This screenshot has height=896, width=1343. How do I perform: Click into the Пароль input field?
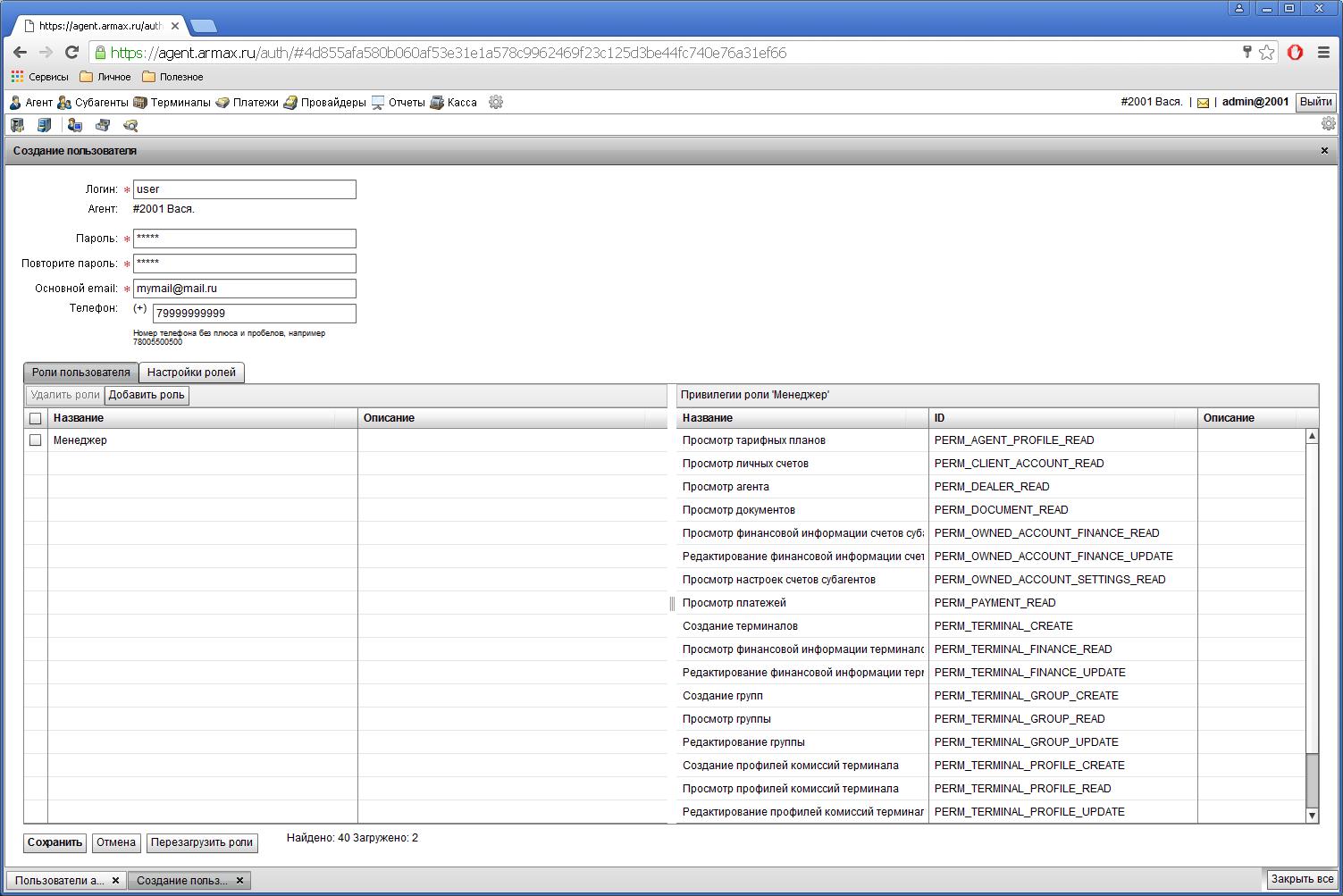pyautogui.click(x=245, y=239)
